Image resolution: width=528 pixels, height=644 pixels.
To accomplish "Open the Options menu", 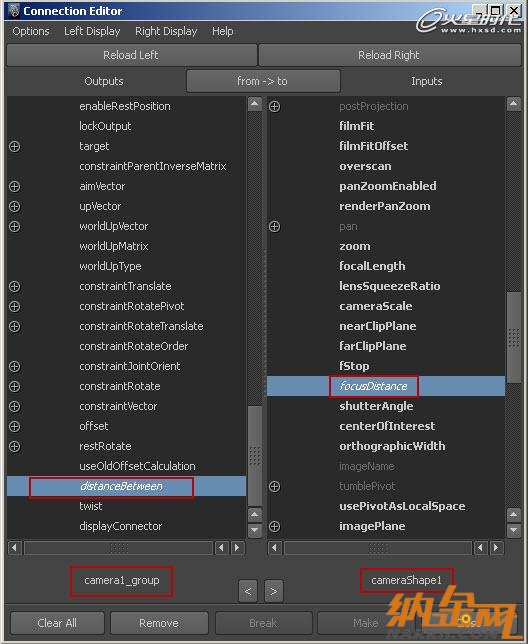I will click(x=31, y=31).
